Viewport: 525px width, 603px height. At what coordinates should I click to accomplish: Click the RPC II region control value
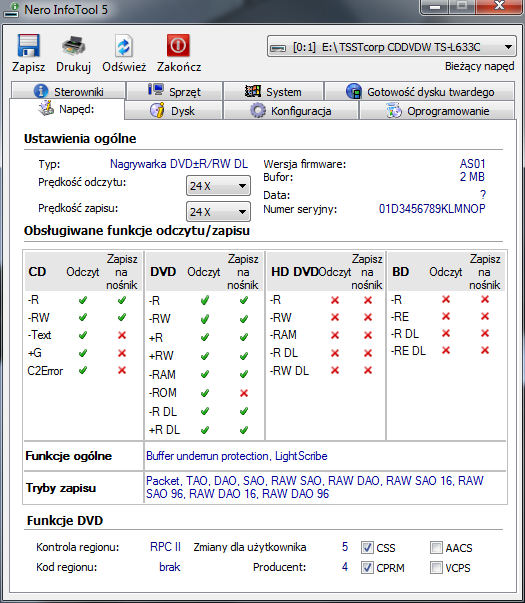(x=165, y=547)
